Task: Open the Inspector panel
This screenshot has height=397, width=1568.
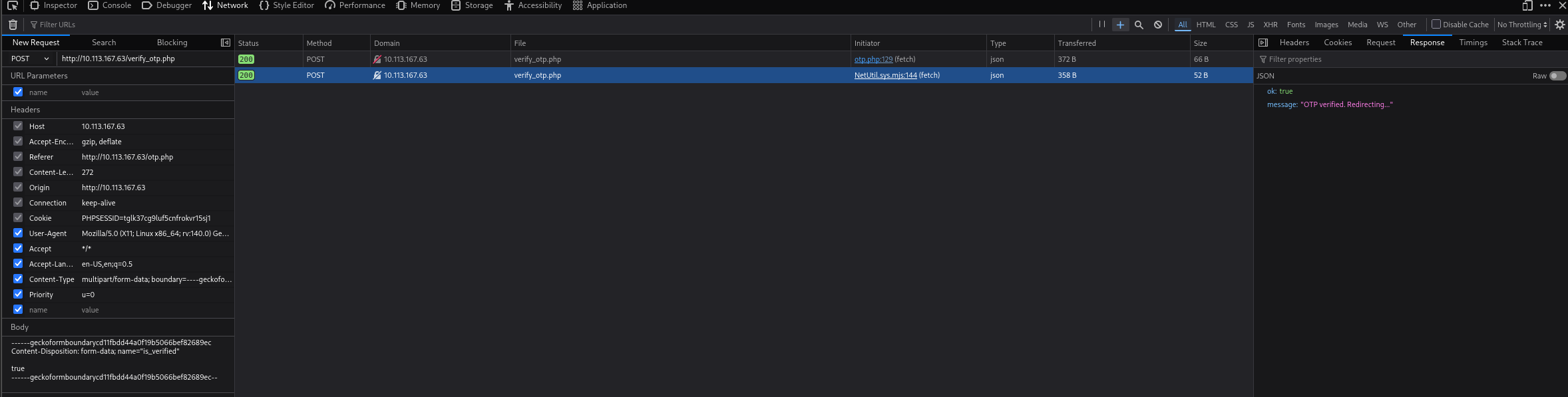Action: 54,5
